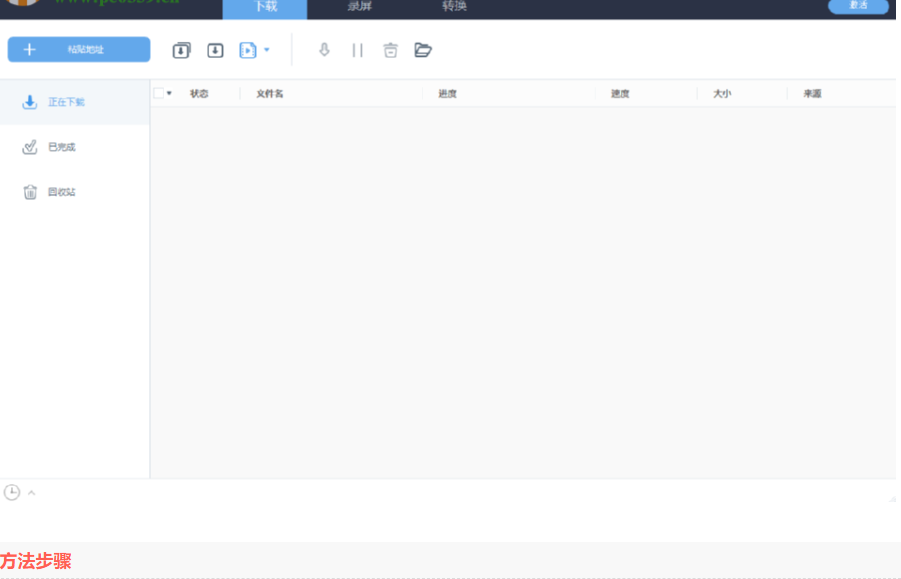Screen dimensions: 901x579
Task: Select 正在下载 in the sidebar
Action: [75, 102]
